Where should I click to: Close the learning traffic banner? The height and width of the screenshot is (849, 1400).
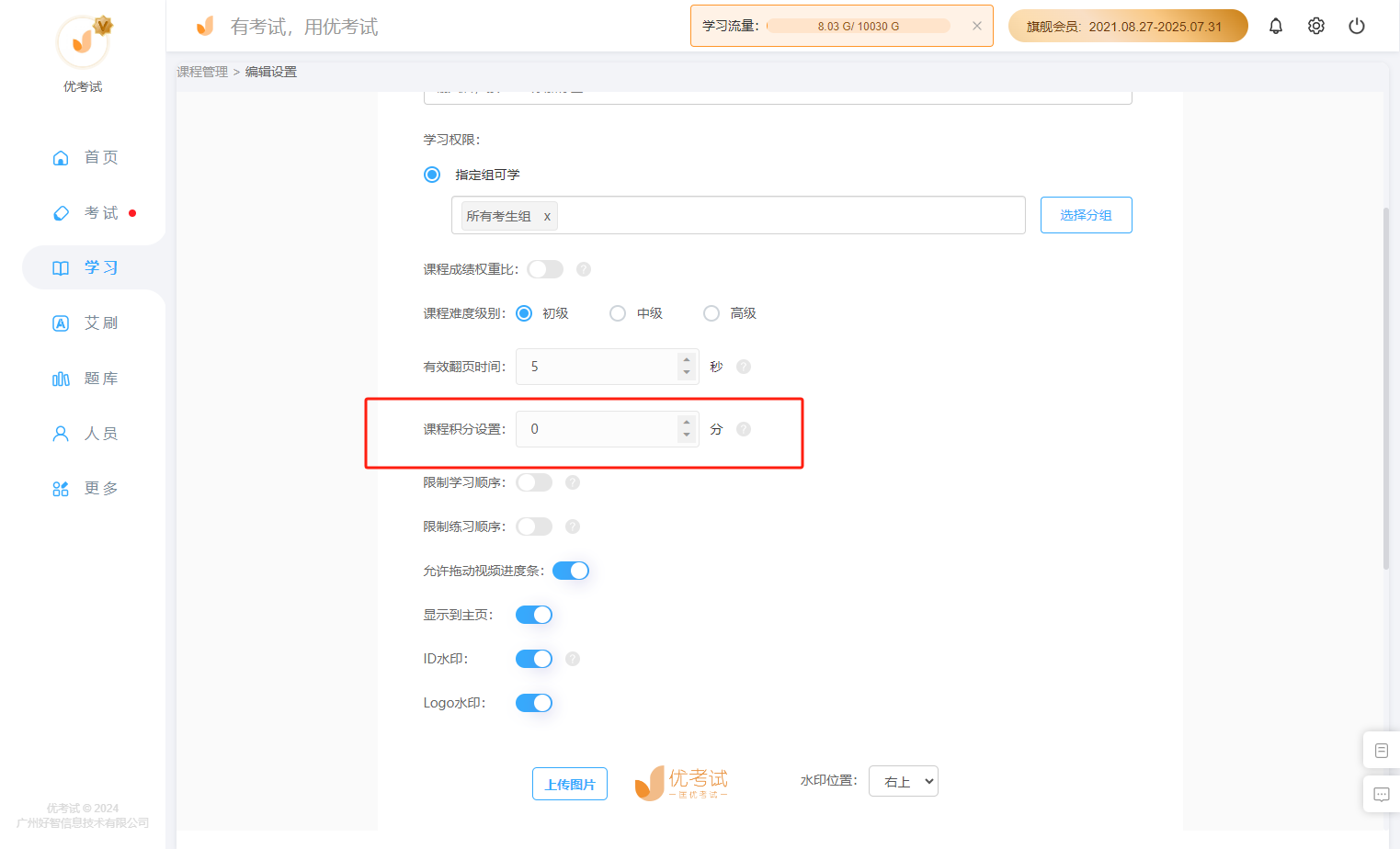point(977,26)
